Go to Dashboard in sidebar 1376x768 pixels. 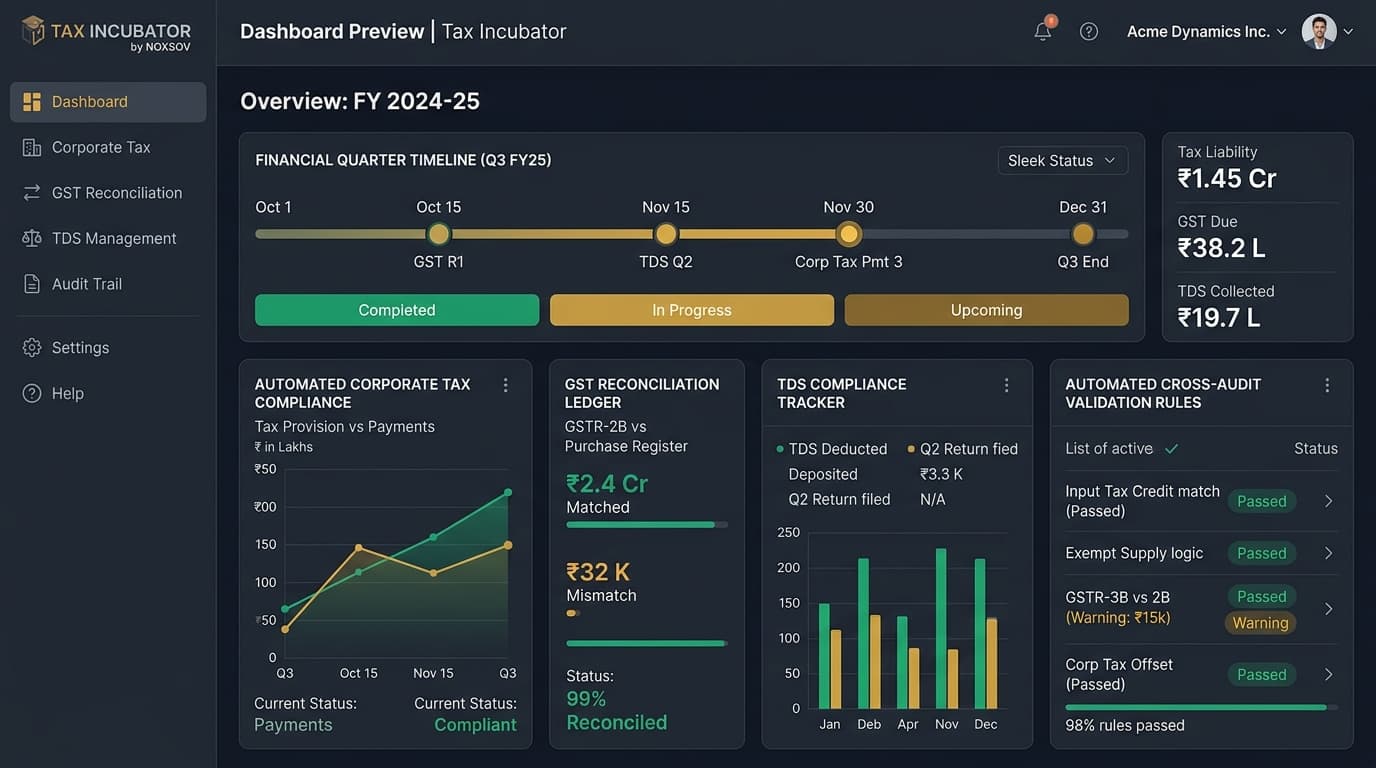pyautogui.click(x=108, y=102)
